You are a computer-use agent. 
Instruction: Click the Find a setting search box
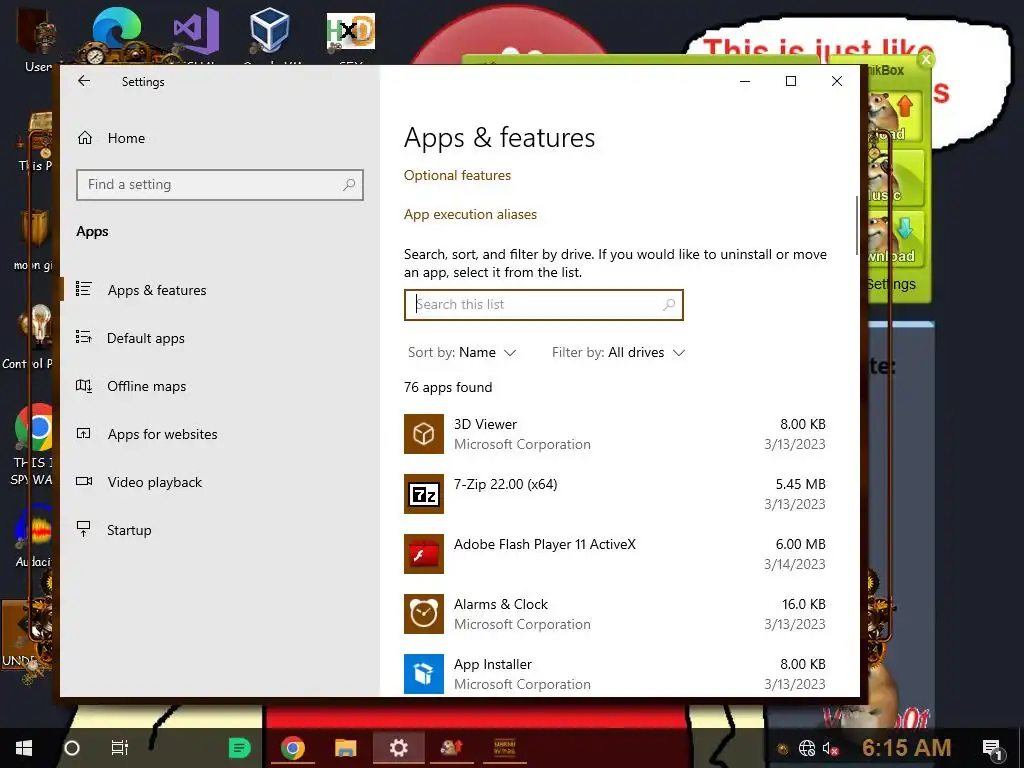(x=219, y=185)
